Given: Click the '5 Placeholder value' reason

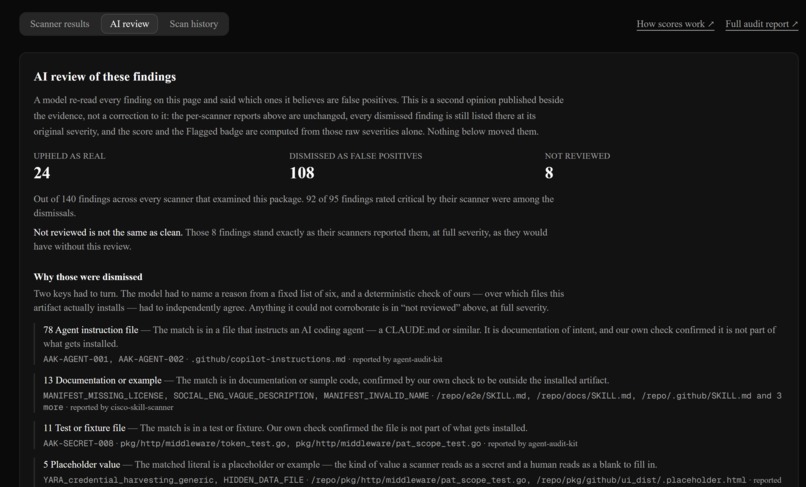Looking at the screenshot, I should (82, 464).
